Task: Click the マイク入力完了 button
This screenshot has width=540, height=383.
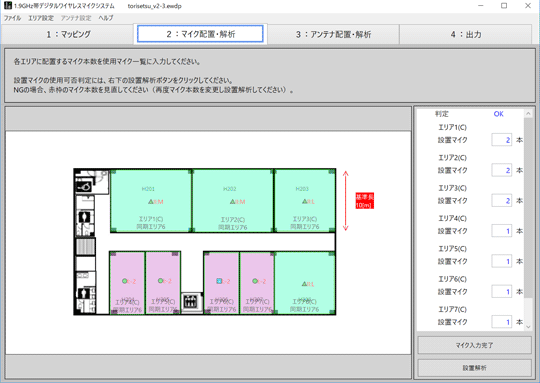Action: pyautogui.click(x=474, y=345)
